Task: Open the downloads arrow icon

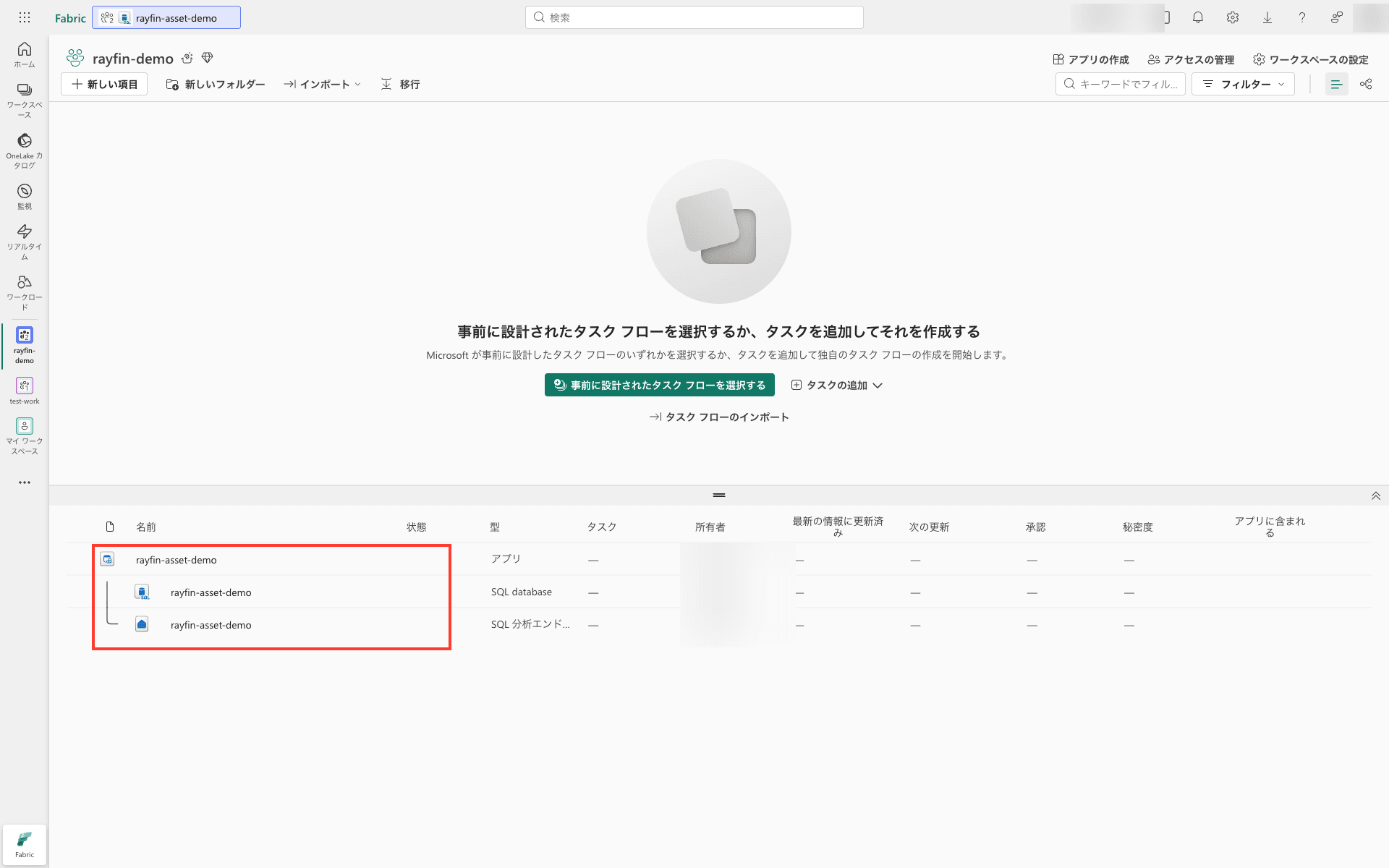Action: [1267, 17]
